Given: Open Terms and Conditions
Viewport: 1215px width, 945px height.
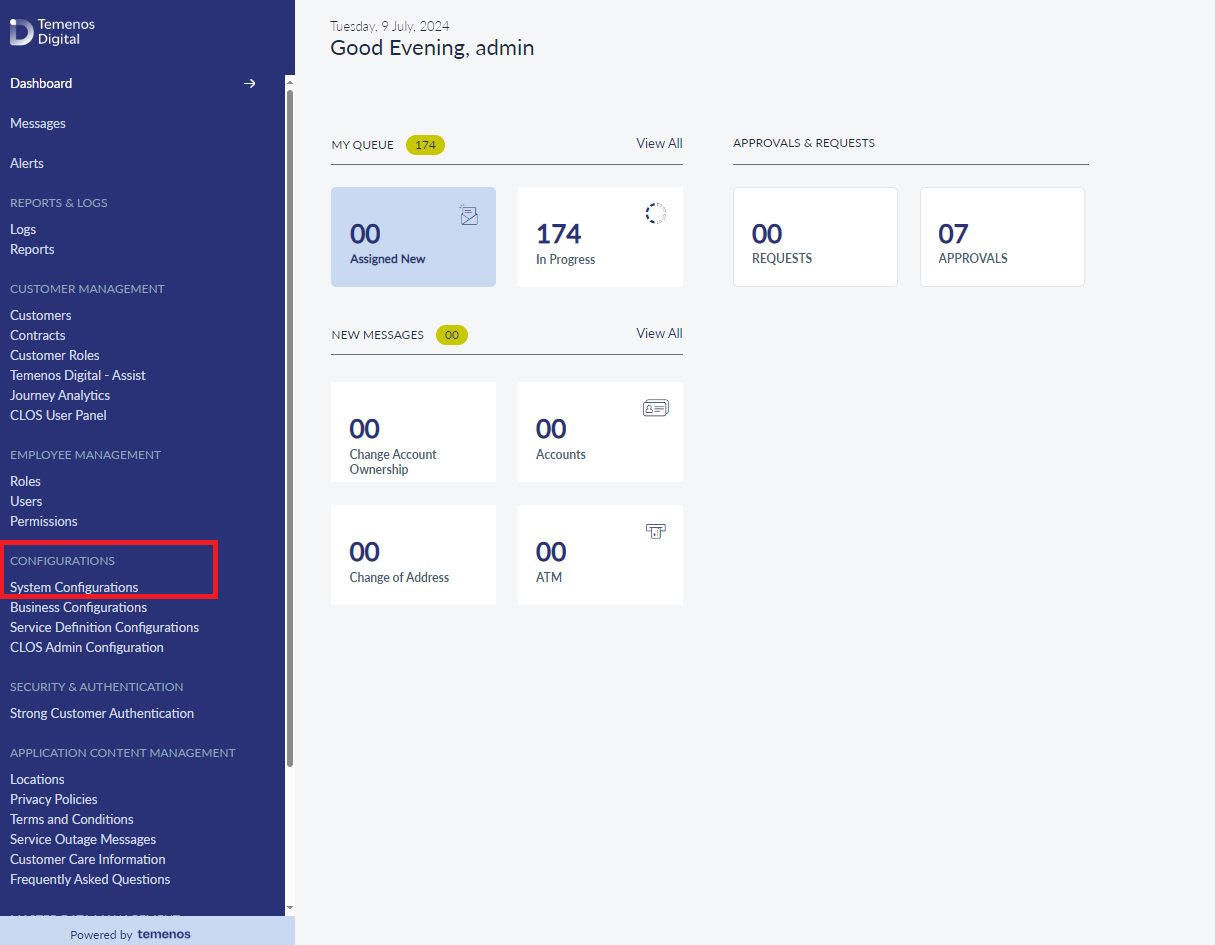Looking at the screenshot, I should pyautogui.click(x=72, y=819).
